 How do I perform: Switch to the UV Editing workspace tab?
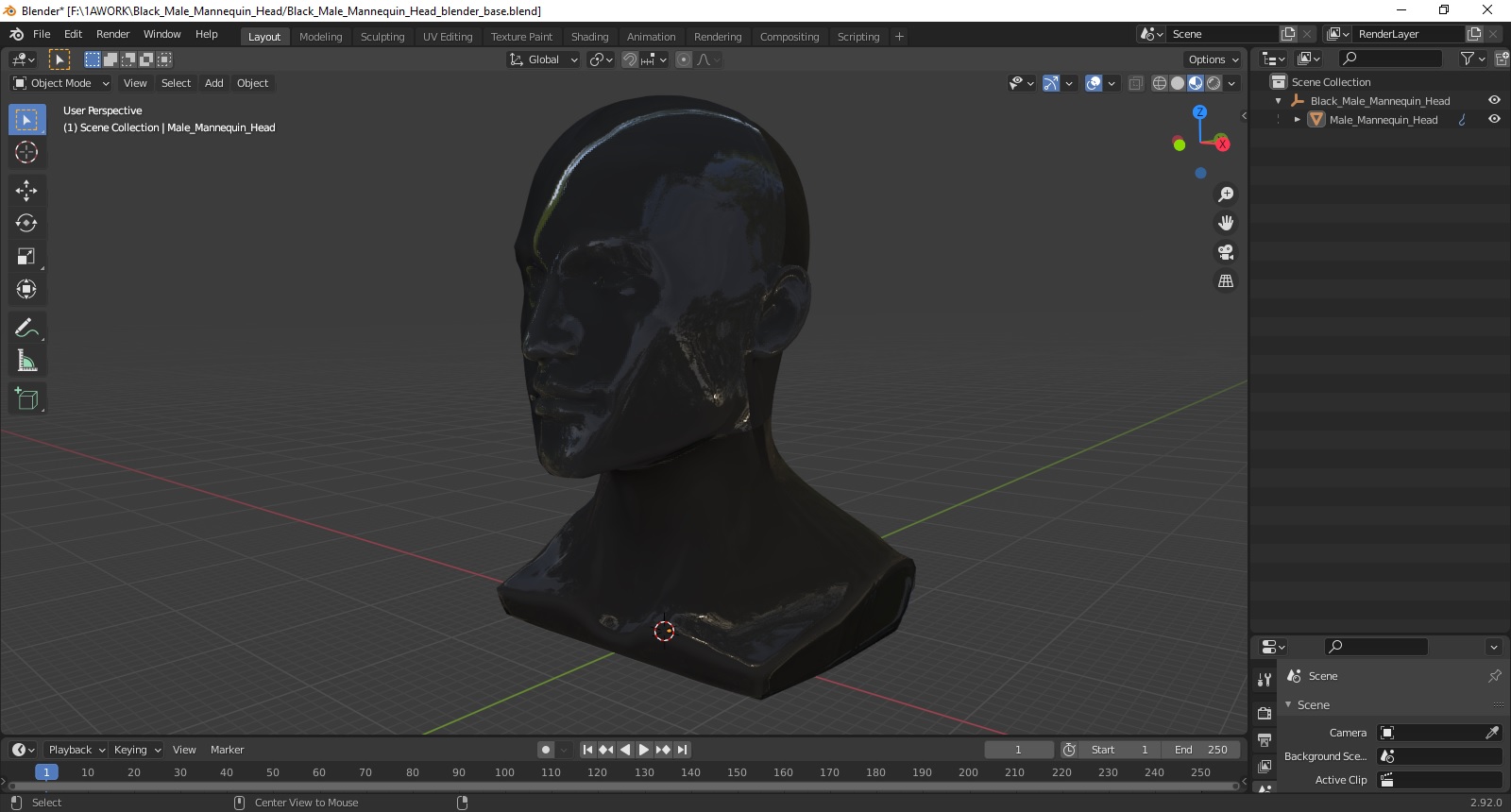coord(448,37)
